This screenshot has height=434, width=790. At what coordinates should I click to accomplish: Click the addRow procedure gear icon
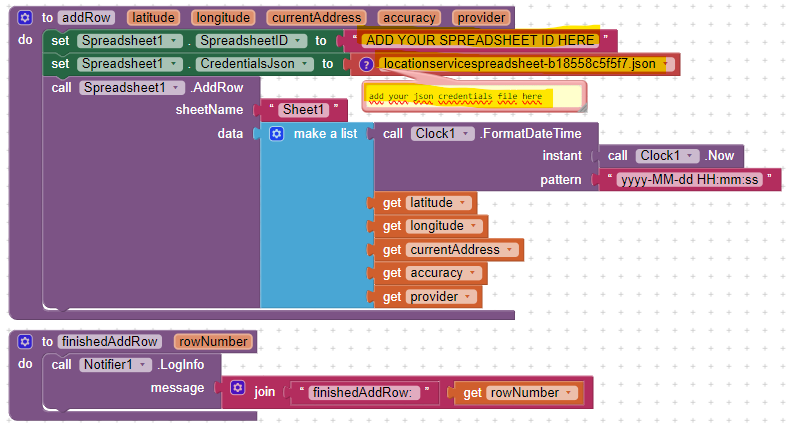click(25, 18)
